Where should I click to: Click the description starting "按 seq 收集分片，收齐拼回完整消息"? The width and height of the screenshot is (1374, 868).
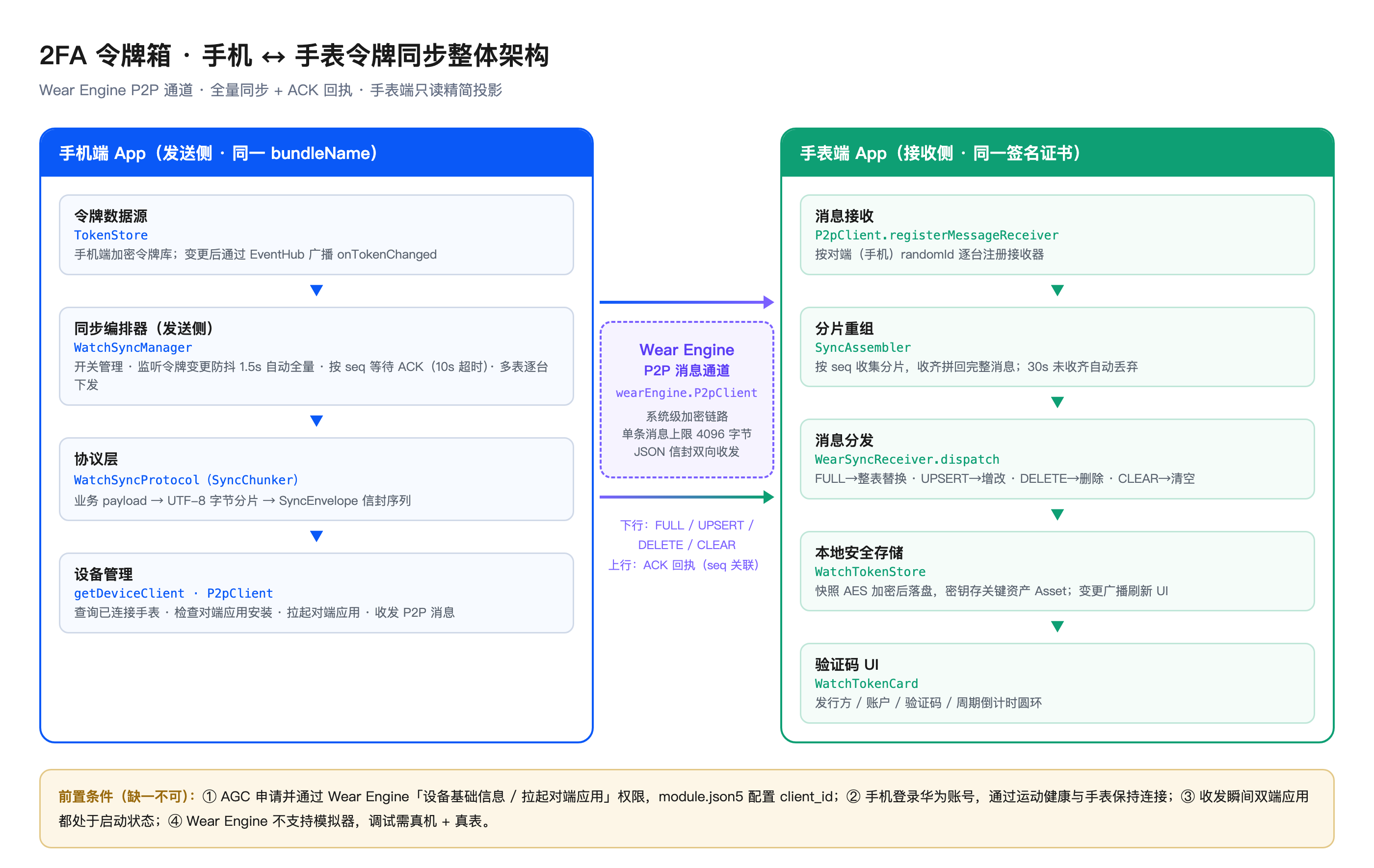(x=977, y=367)
